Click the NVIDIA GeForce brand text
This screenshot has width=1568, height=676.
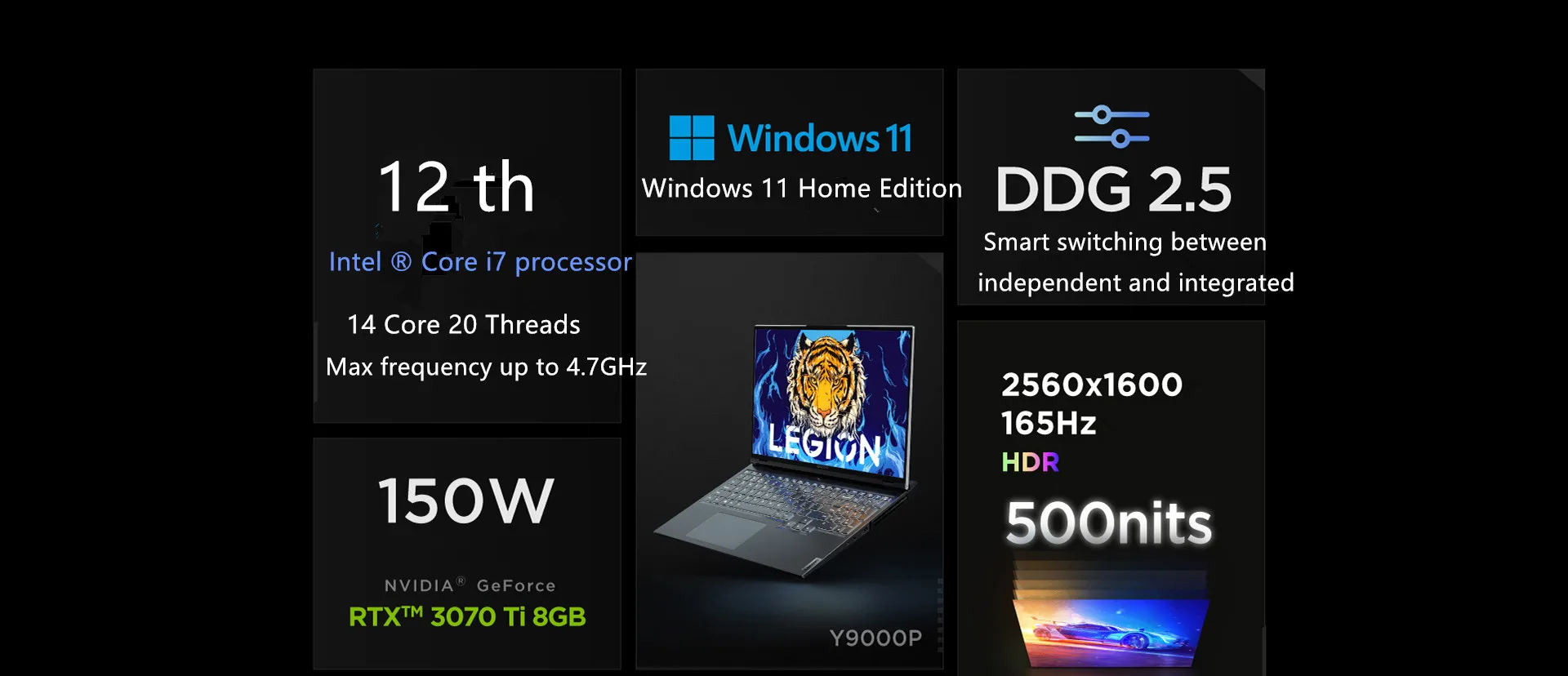point(470,585)
